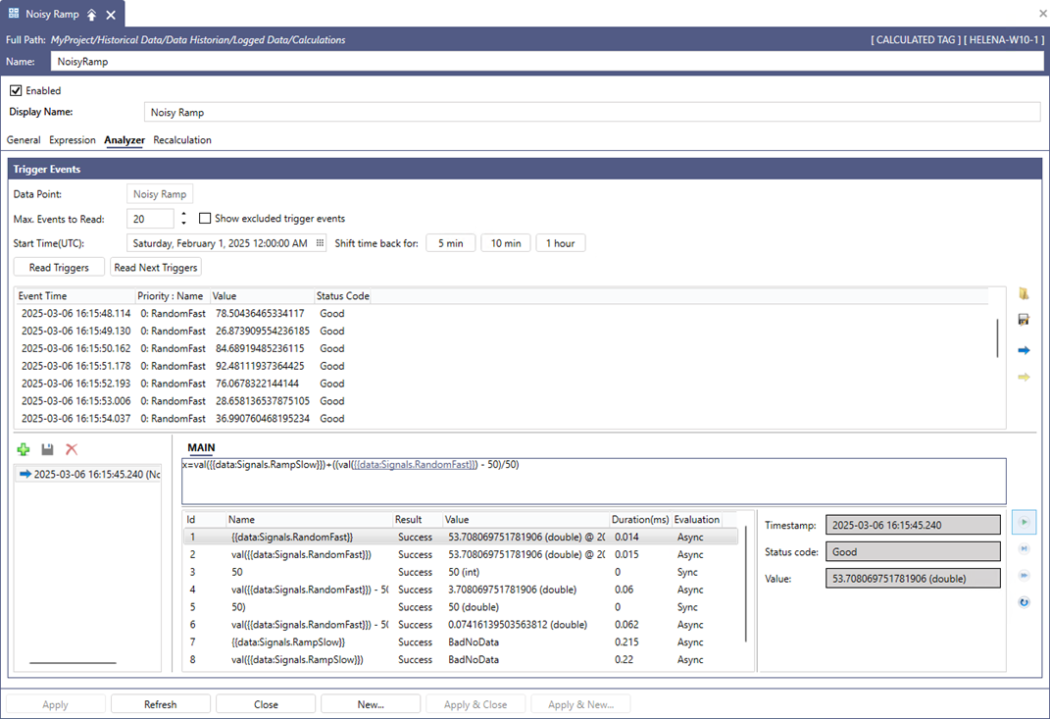The height and width of the screenshot is (719, 1050).
Task: Decrease Max. Events to Read with down arrow
Action: 184,223
